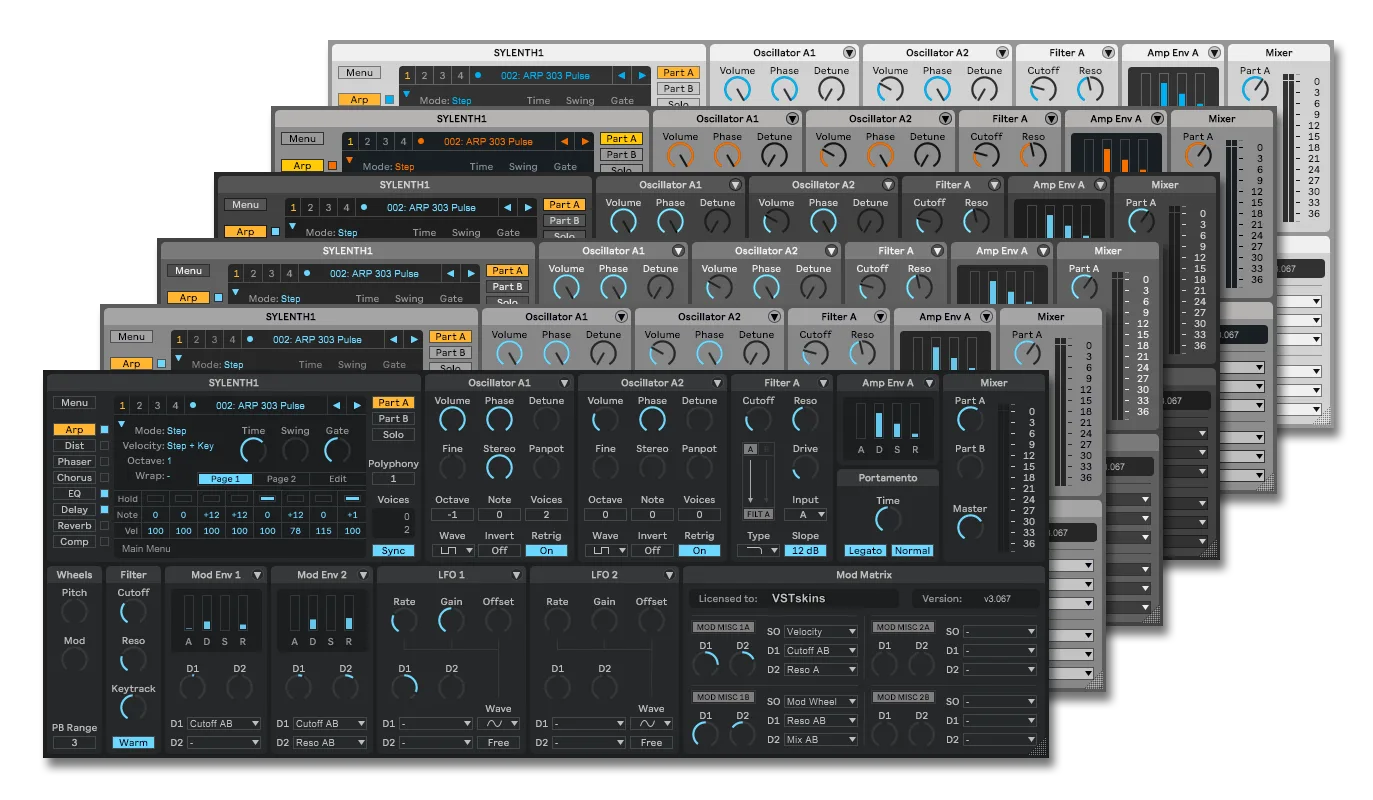Disable the Delay effect checkbox
1373x800 pixels.
(104, 510)
